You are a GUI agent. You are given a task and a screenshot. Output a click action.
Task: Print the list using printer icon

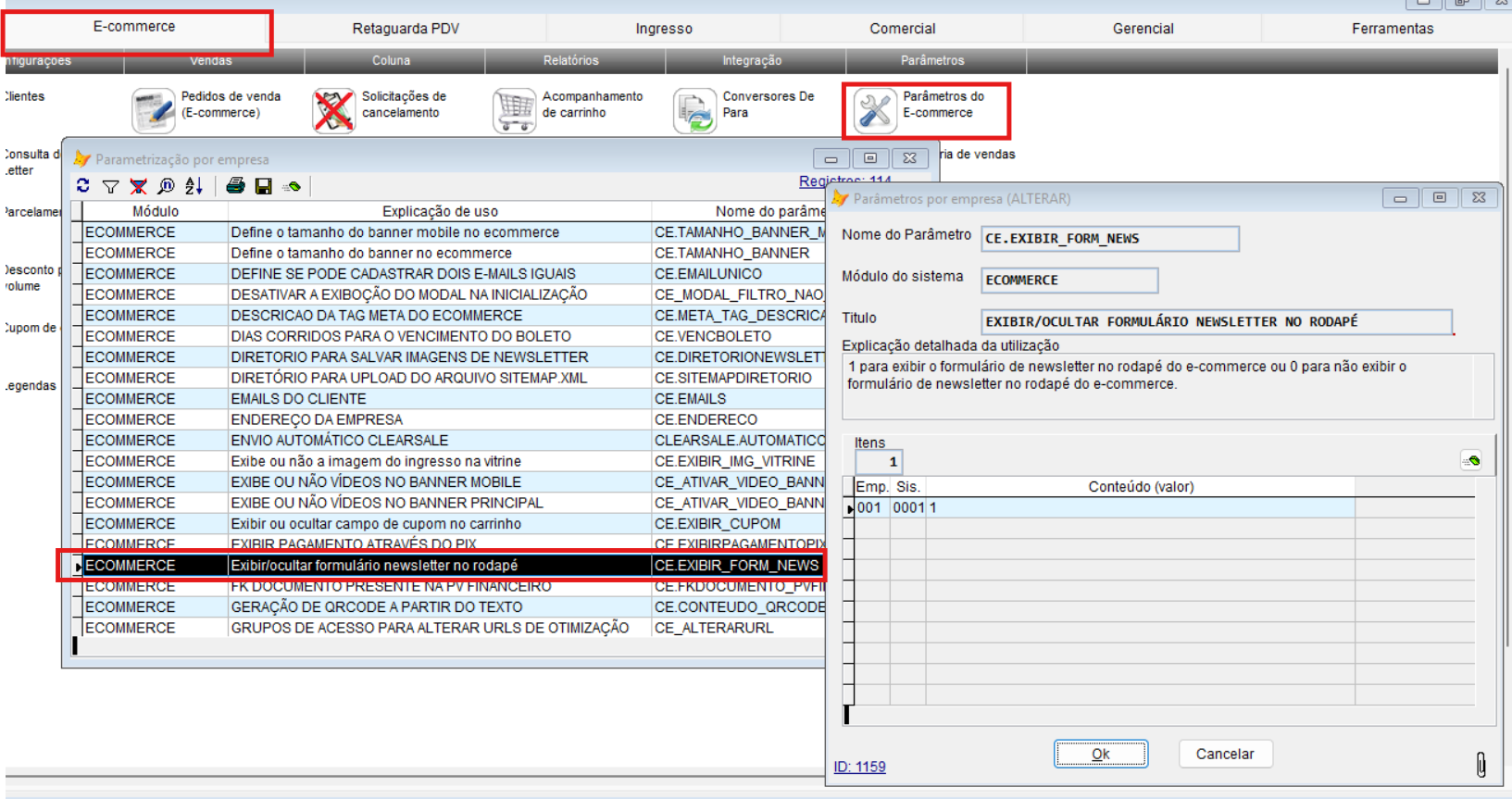pyautogui.click(x=235, y=186)
